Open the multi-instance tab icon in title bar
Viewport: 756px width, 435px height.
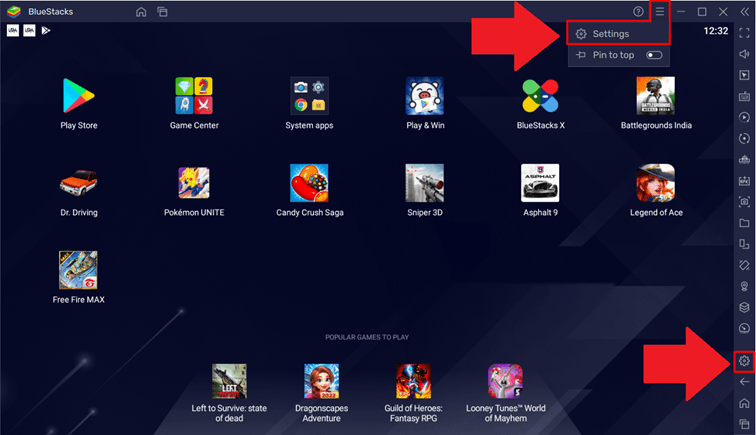coord(162,12)
